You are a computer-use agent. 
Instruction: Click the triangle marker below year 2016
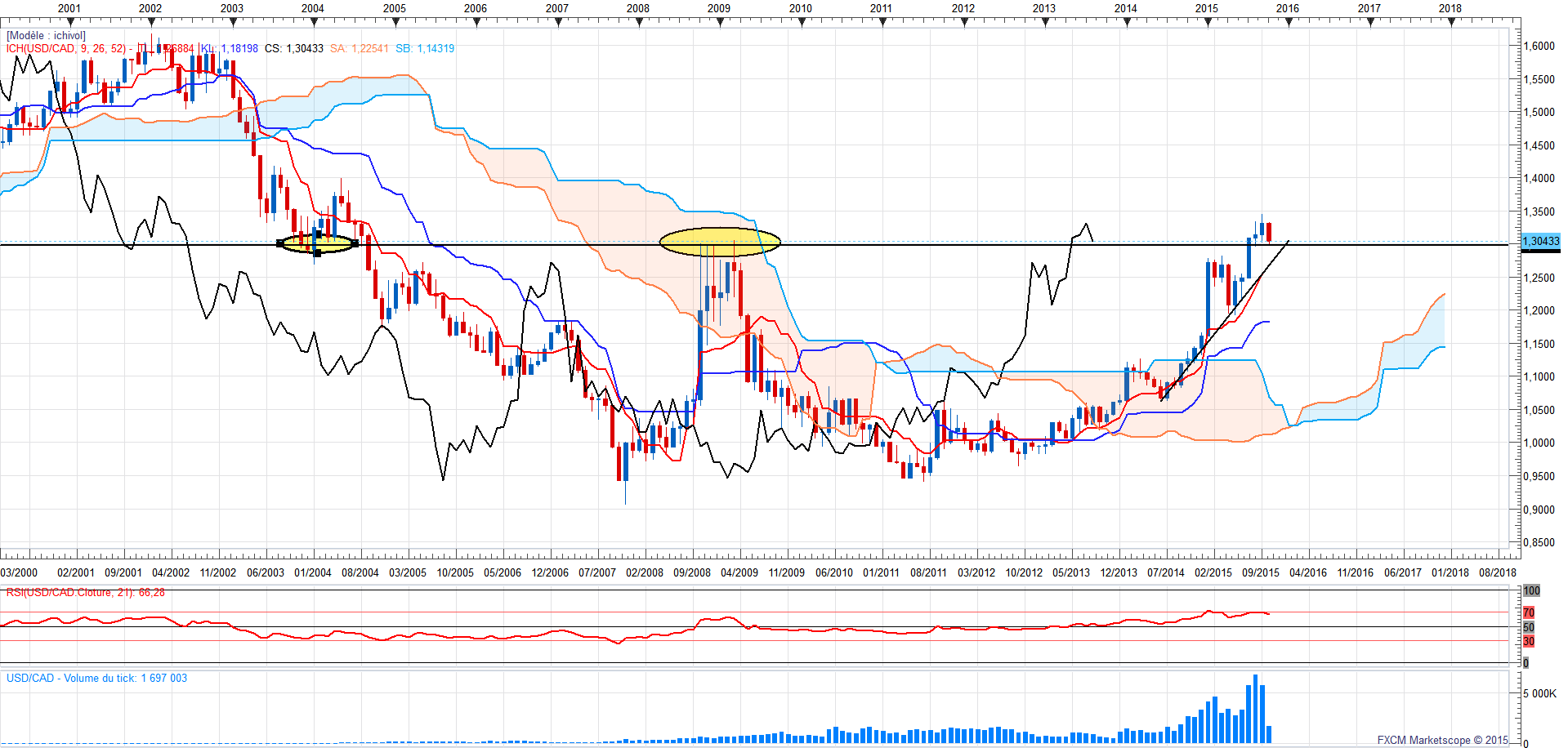pyautogui.click(x=1289, y=22)
